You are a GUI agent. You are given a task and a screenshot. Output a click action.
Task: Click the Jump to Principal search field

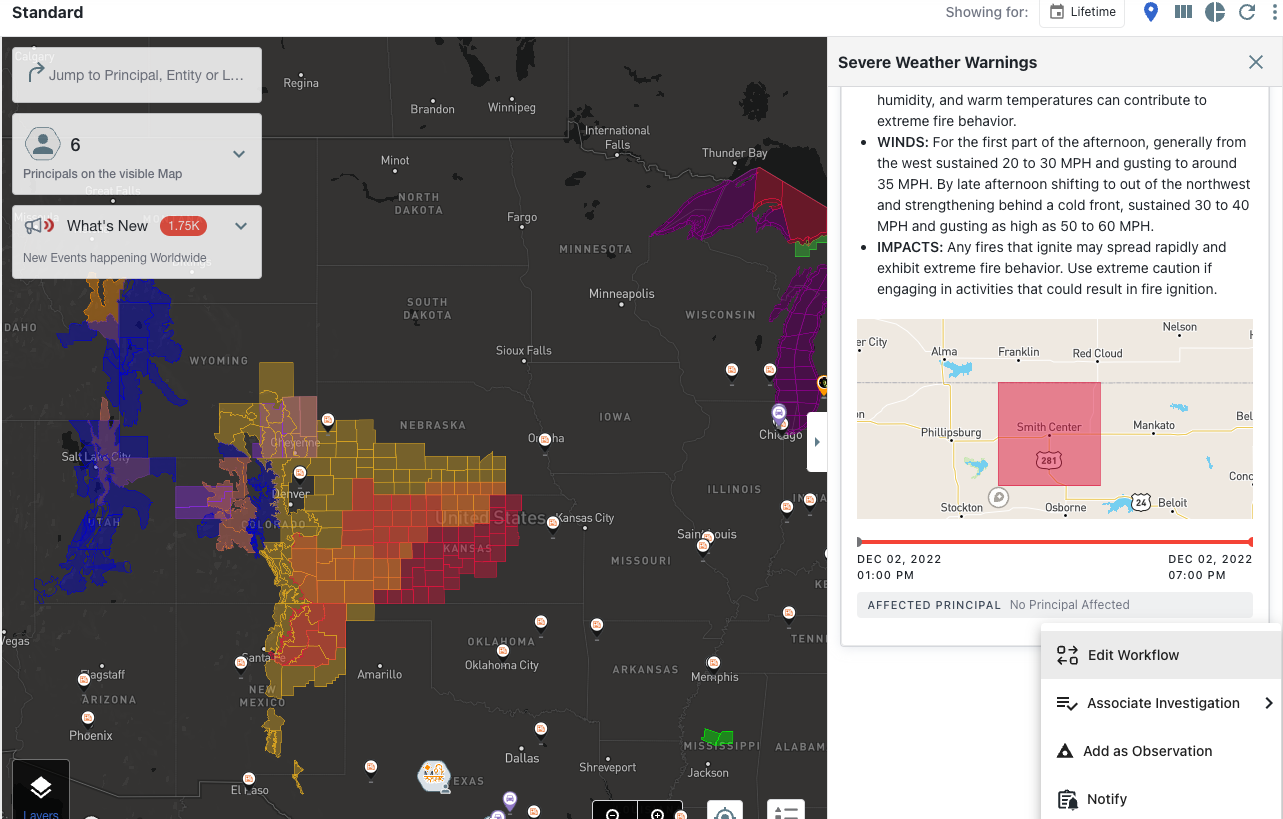click(x=137, y=74)
